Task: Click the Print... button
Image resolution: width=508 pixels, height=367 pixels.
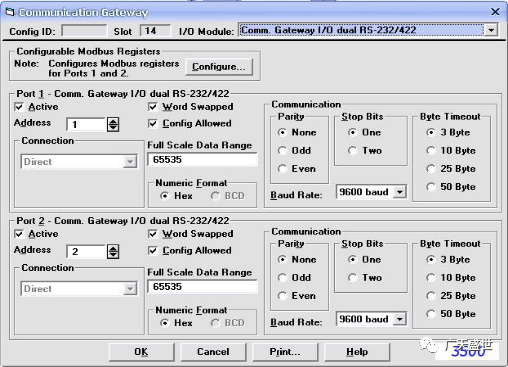Action: 285,352
